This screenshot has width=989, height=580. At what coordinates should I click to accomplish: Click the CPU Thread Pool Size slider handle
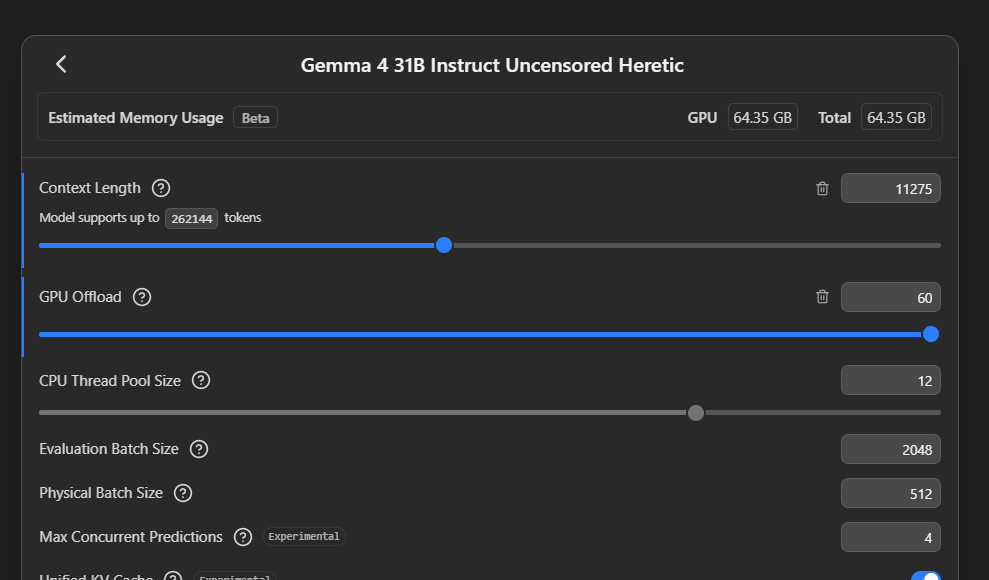click(x=696, y=413)
